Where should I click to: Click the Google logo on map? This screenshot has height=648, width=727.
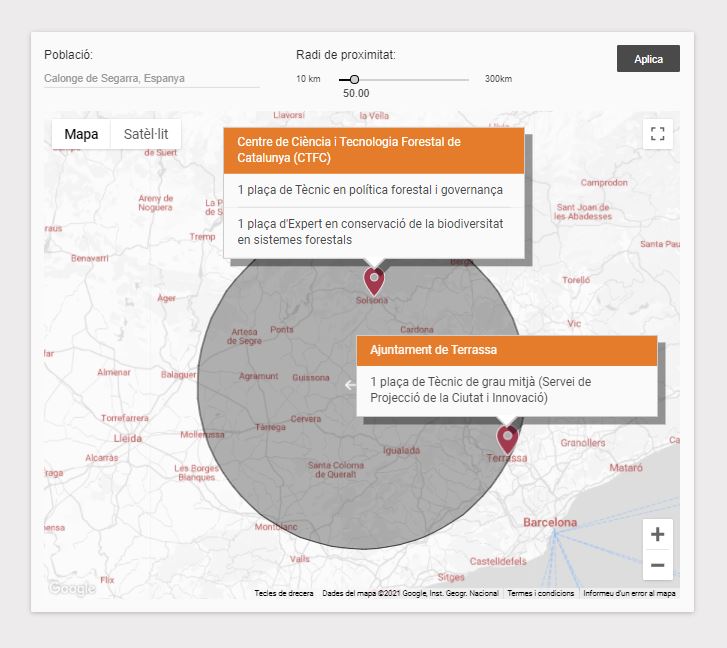72,588
